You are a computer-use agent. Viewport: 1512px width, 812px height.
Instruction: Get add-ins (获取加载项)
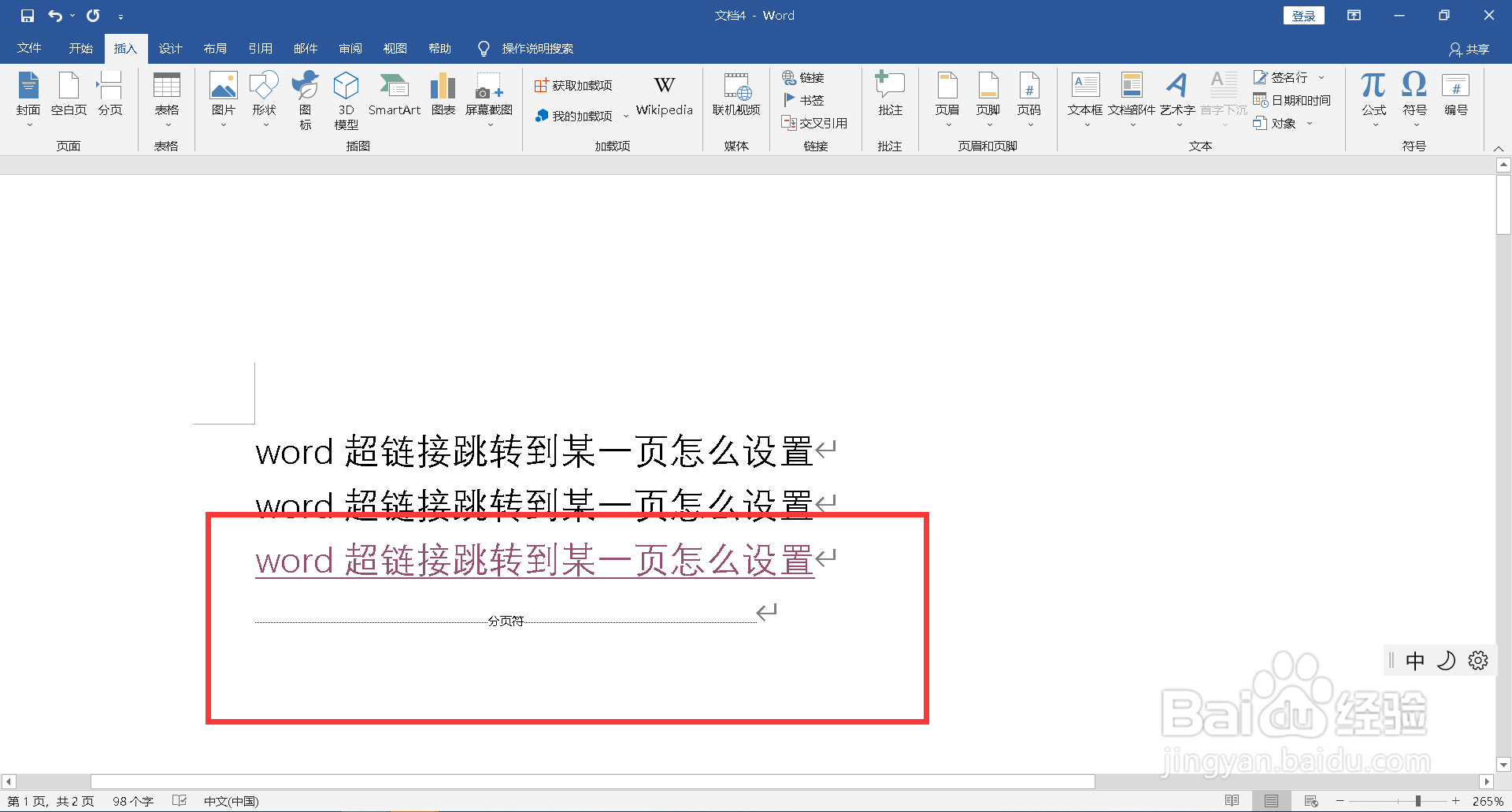coord(573,85)
